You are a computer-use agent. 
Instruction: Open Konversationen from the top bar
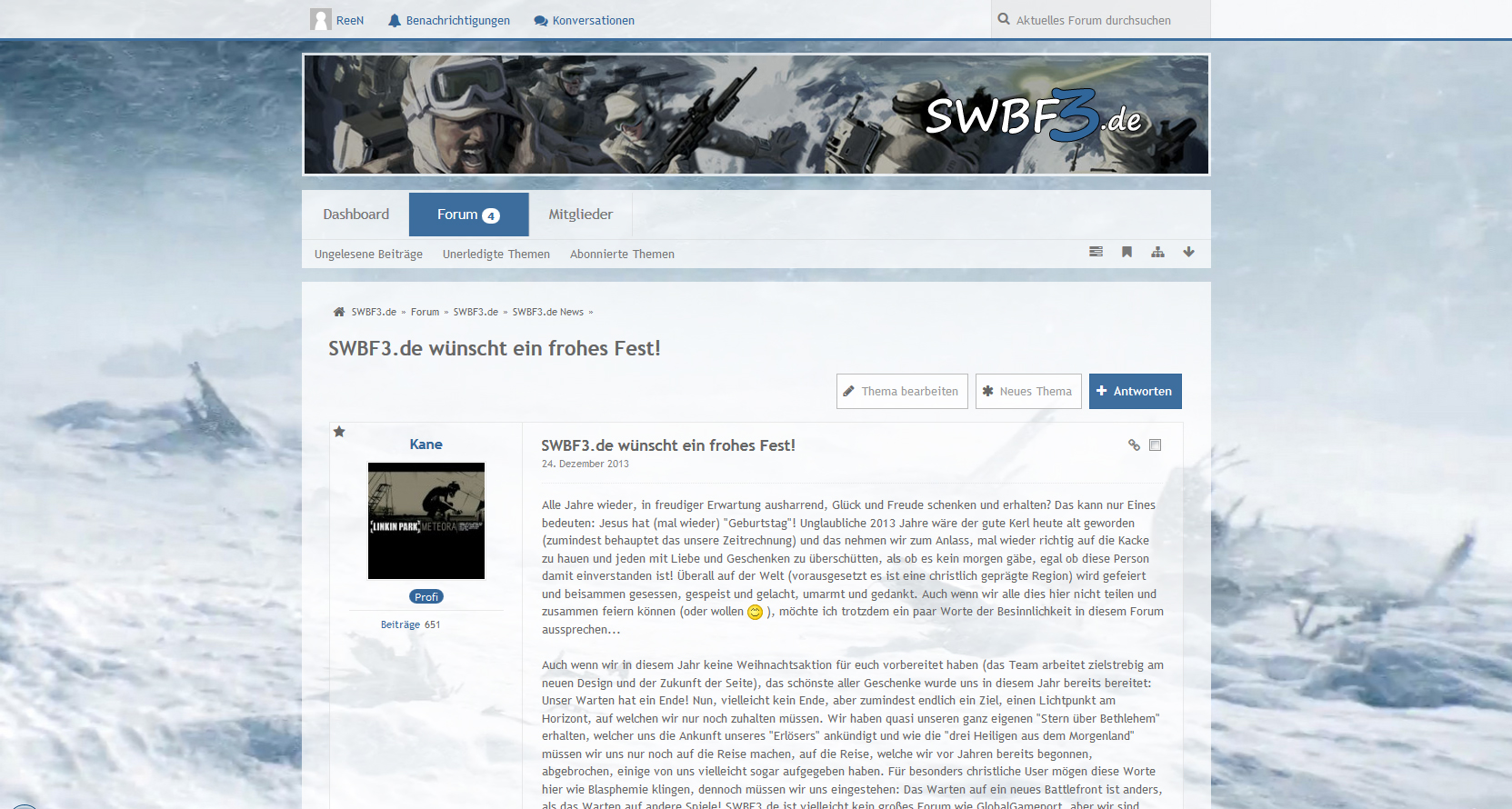(x=584, y=20)
